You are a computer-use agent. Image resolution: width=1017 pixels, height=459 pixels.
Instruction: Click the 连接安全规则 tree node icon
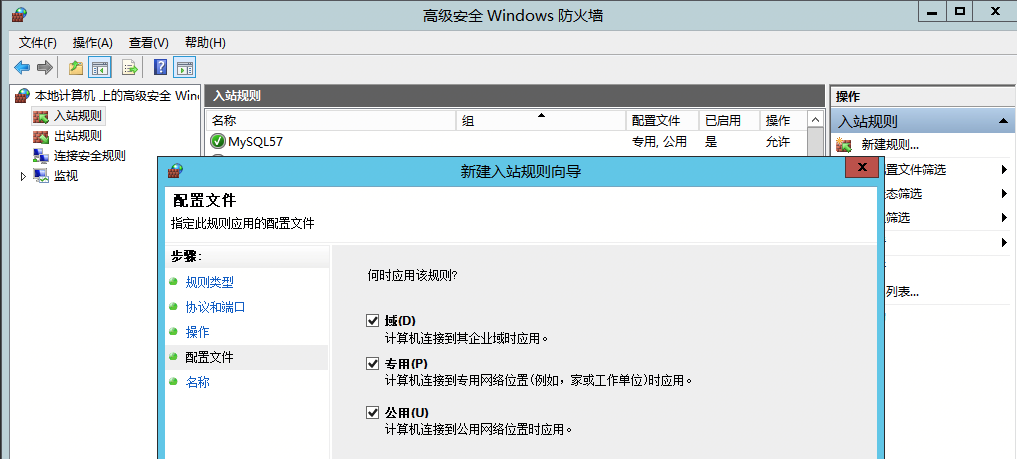[41, 156]
